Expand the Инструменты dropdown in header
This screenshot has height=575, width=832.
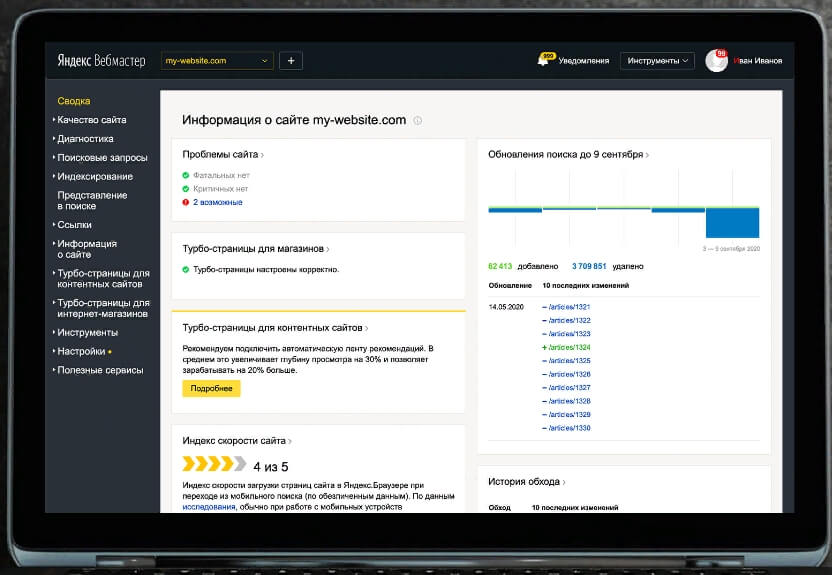pyautogui.click(x=657, y=60)
